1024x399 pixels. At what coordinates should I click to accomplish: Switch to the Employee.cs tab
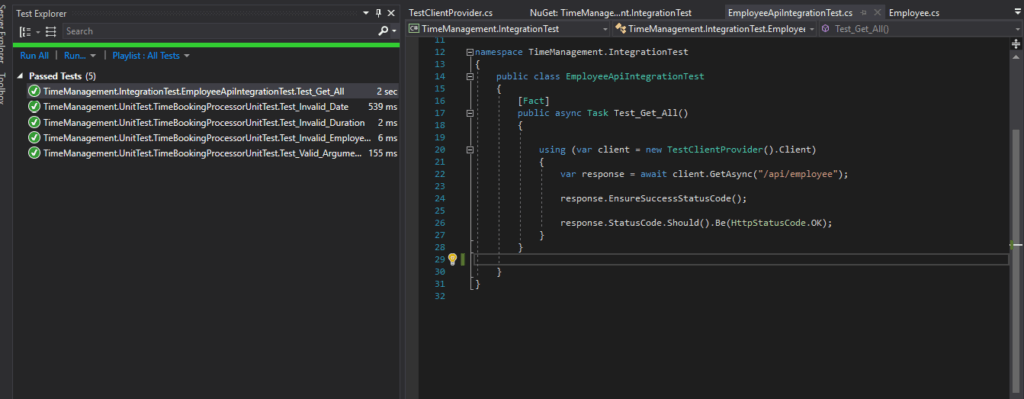(x=914, y=13)
